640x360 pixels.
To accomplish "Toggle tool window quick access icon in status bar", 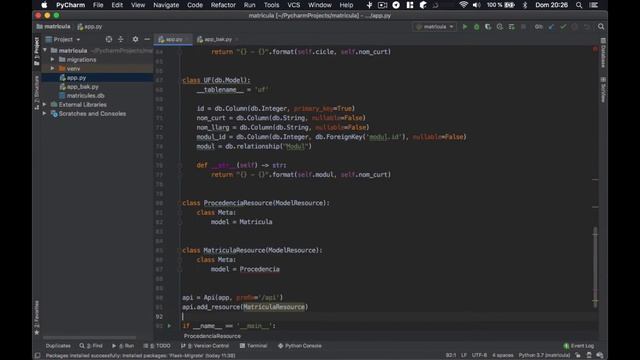I will pos(37,356).
